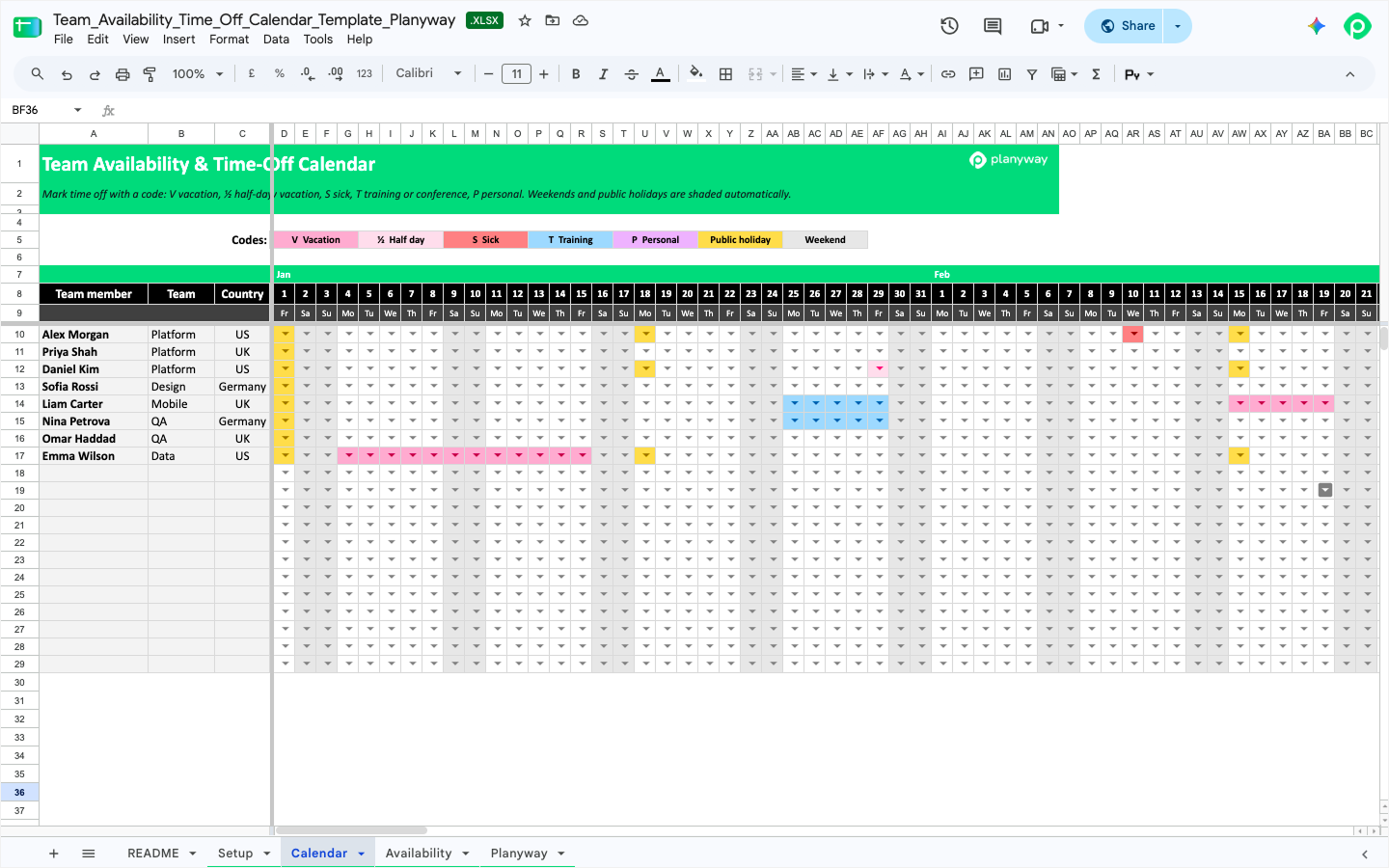Search the menus magnifier icon
The width and height of the screenshot is (1389, 868).
pyautogui.click(x=38, y=74)
